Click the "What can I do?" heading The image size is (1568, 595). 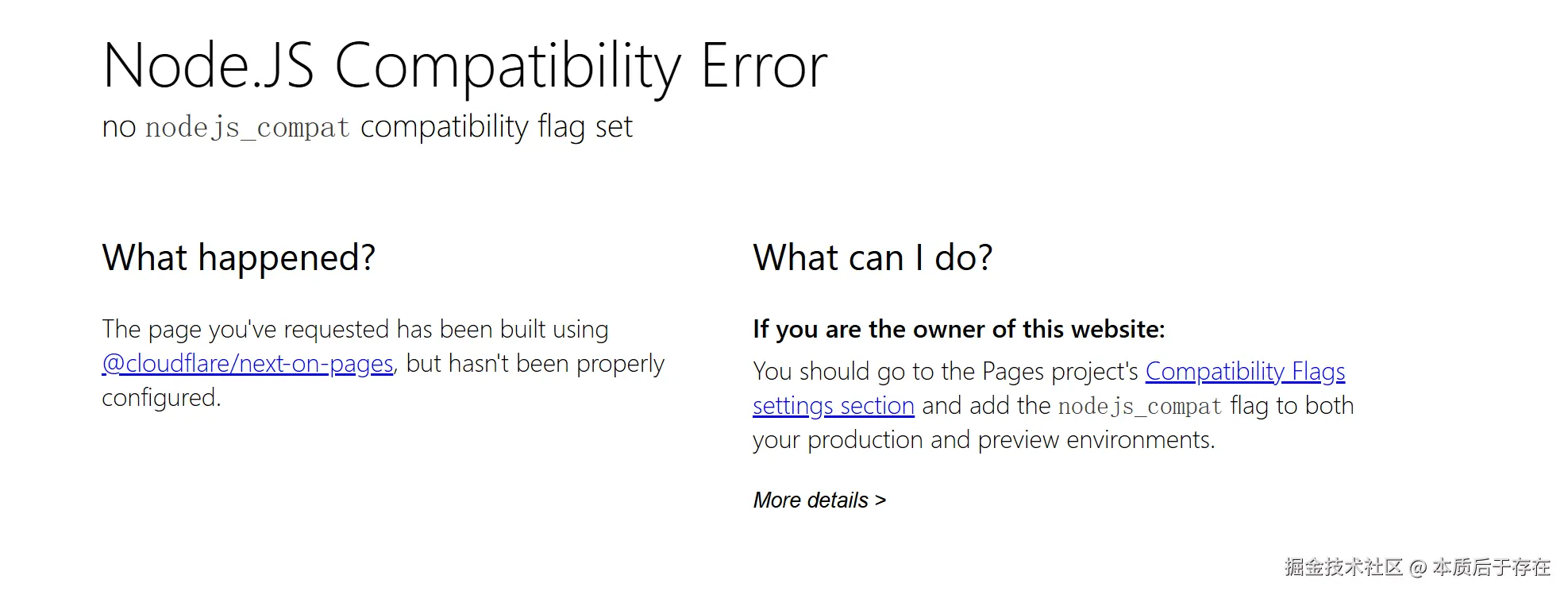click(872, 258)
